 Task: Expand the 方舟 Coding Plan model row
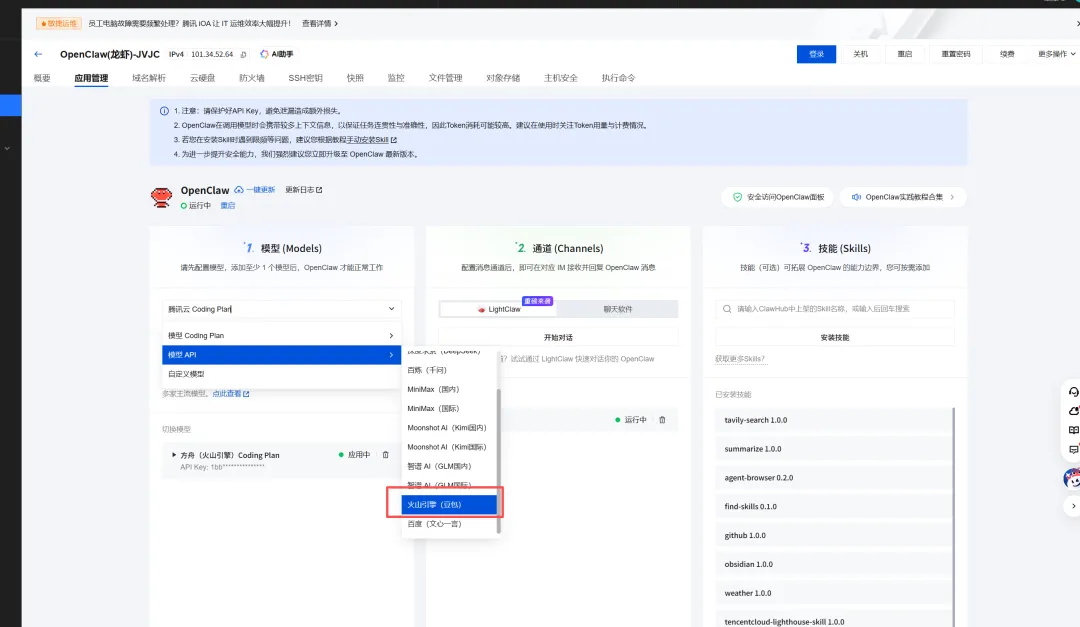(174, 455)
